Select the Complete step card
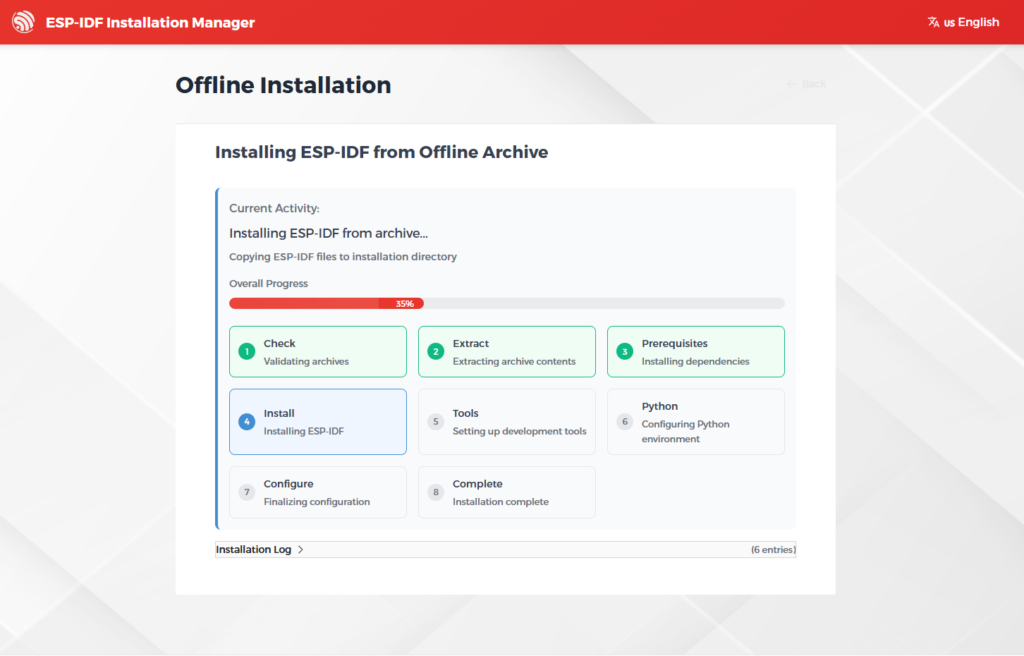The image size is (1024, 656). point(507,492)
